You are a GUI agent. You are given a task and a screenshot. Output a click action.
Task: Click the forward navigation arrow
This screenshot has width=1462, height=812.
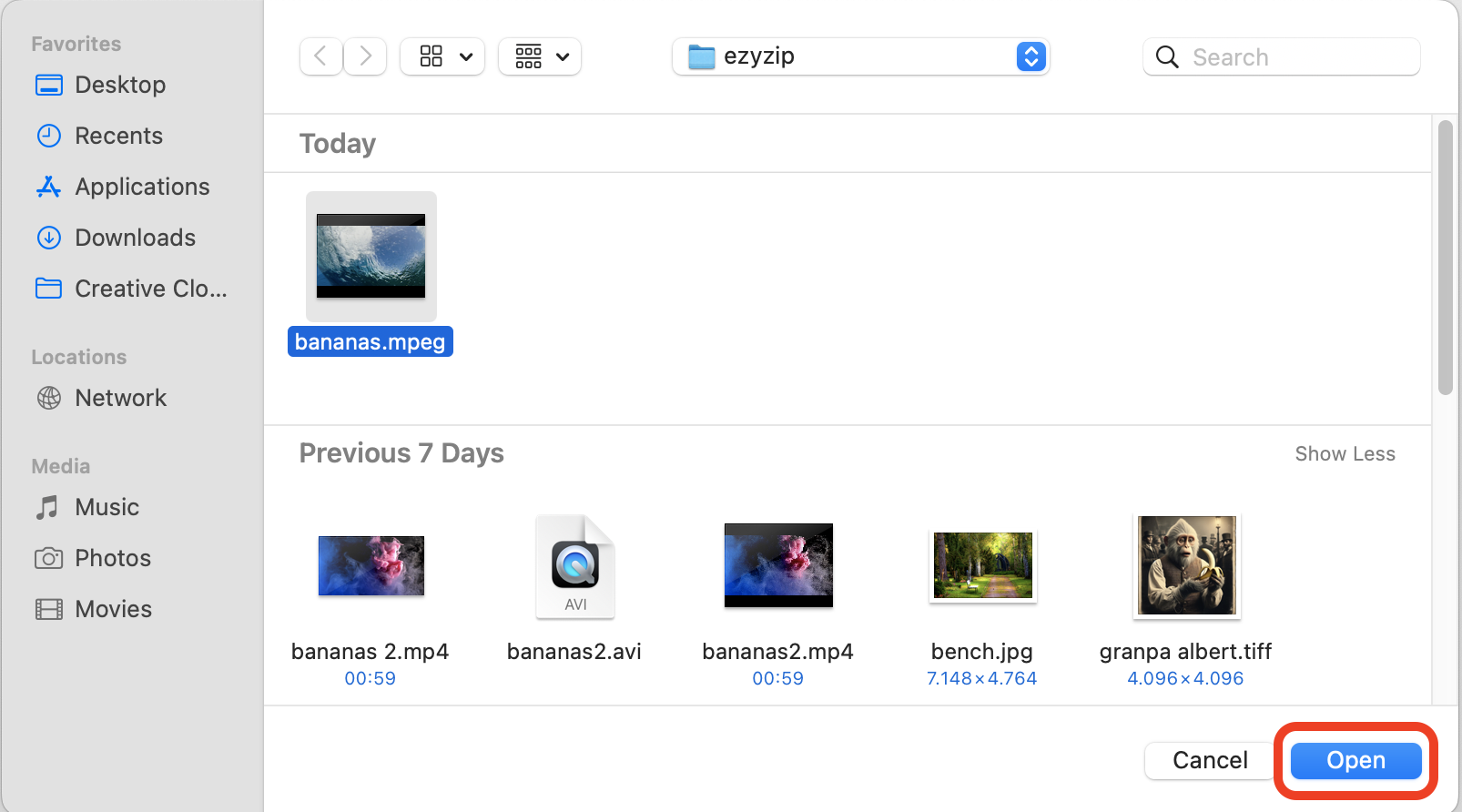point(365,56)
